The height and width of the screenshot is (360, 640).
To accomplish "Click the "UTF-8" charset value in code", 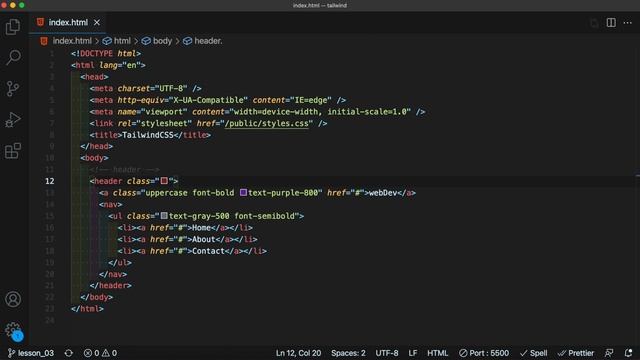I will click(x=171, y=88).
